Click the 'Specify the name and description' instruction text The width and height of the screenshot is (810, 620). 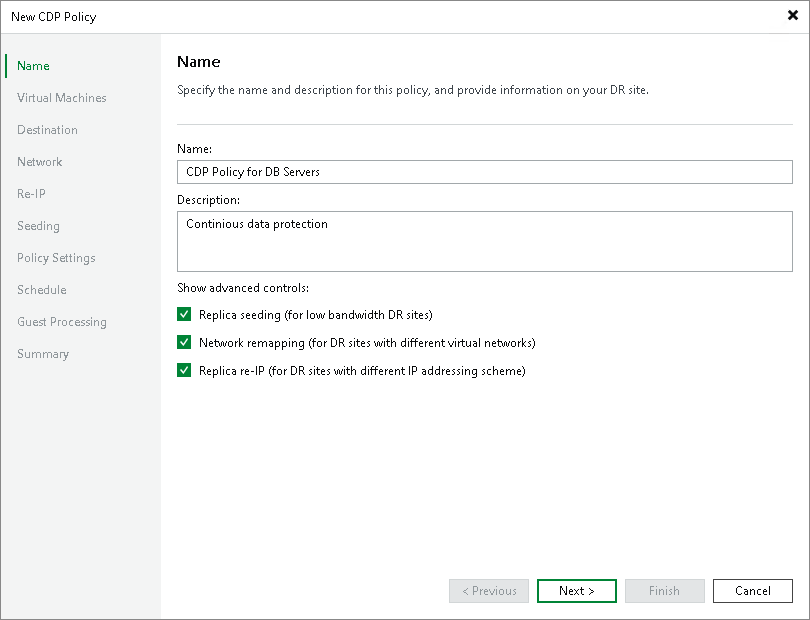pos(413,90)
